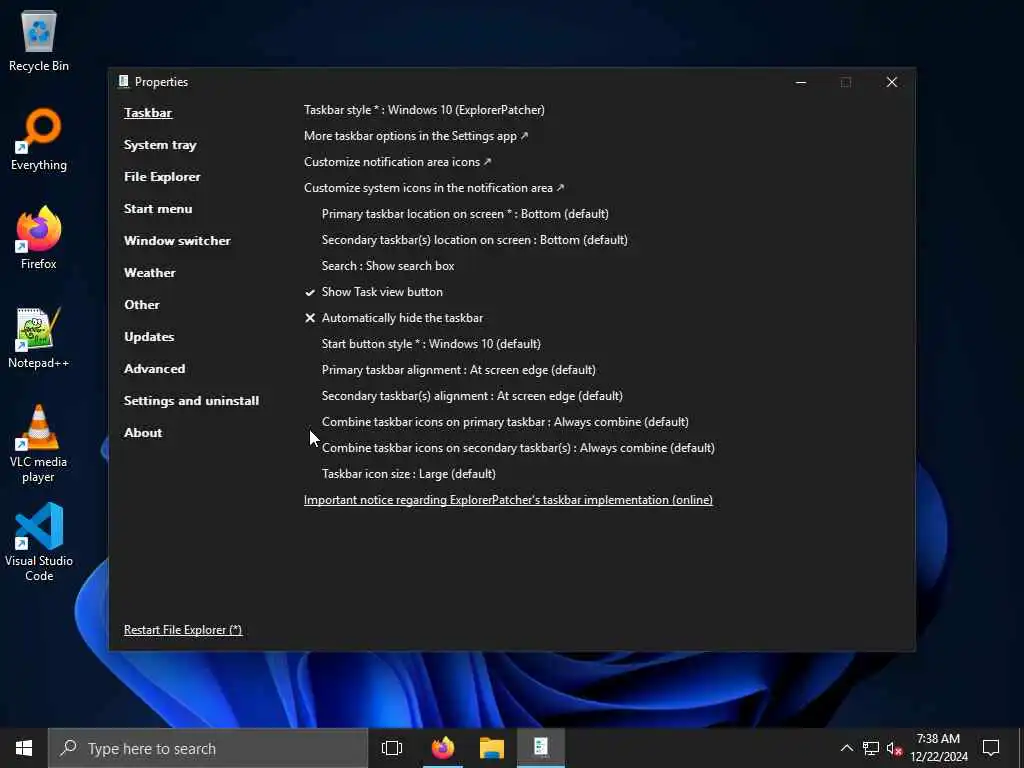Open the File Explorer settings section
Screen dimensions: 1024x768
pos(162,176)
